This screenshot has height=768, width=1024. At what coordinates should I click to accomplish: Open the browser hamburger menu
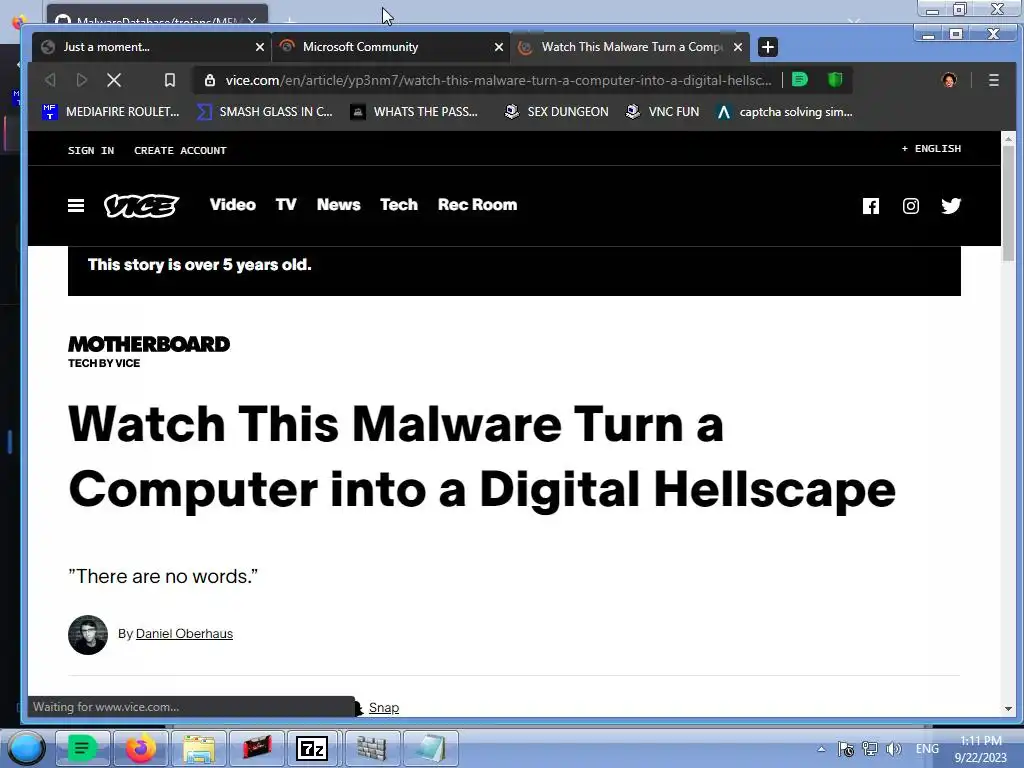click(993, 80)
